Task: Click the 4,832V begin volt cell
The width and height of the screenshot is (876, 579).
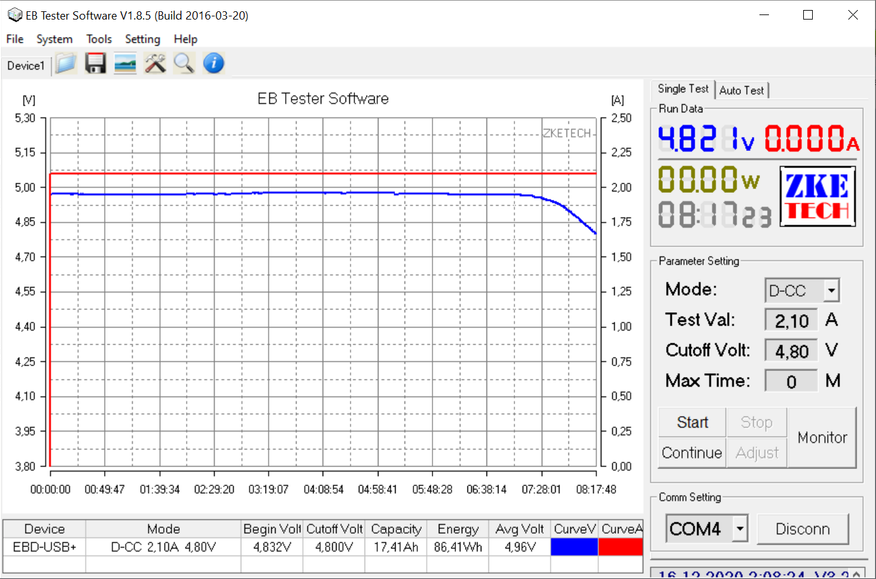Action: coord(272,547)
